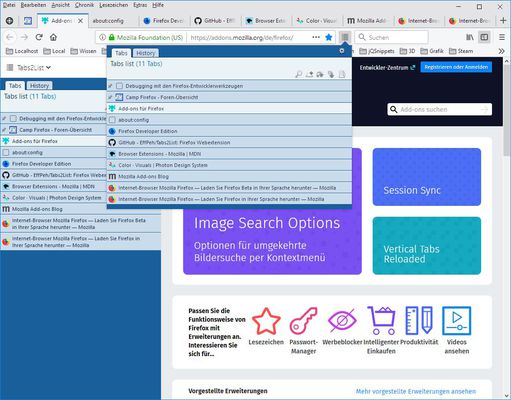The width and height of the screenshot is (511, 400).
Task: Go to the home page
Action: tap(53, 37)
